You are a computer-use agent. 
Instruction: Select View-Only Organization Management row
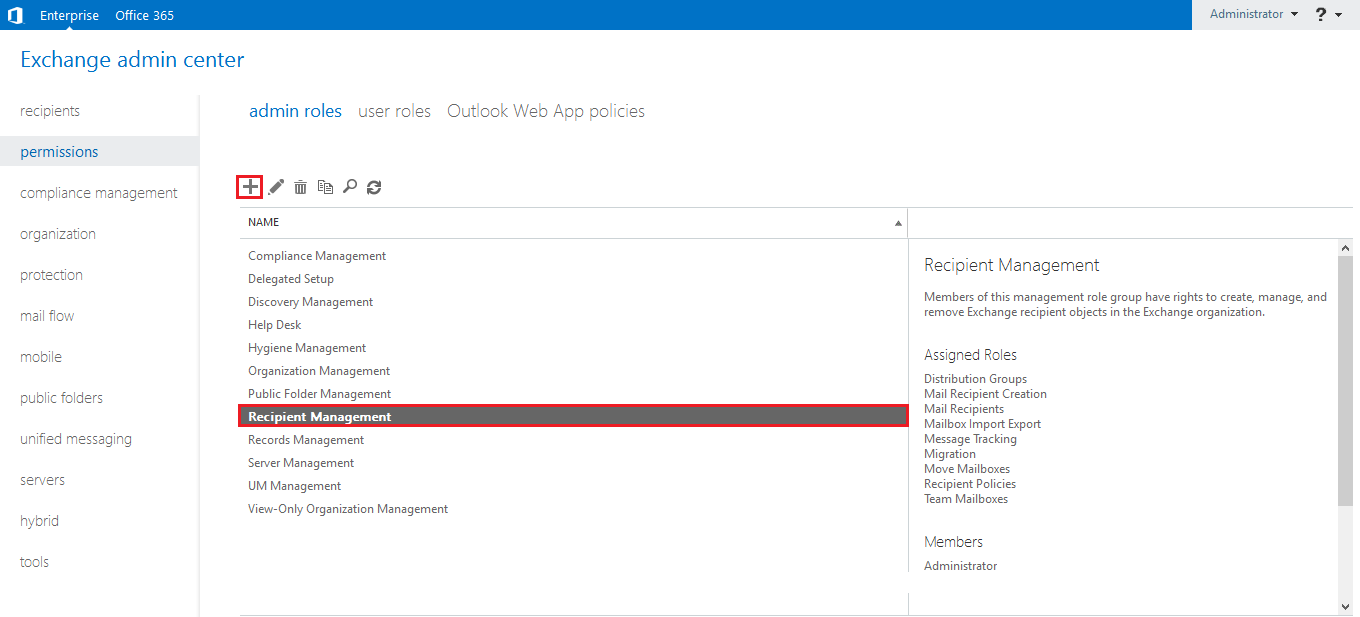[348, 509]
